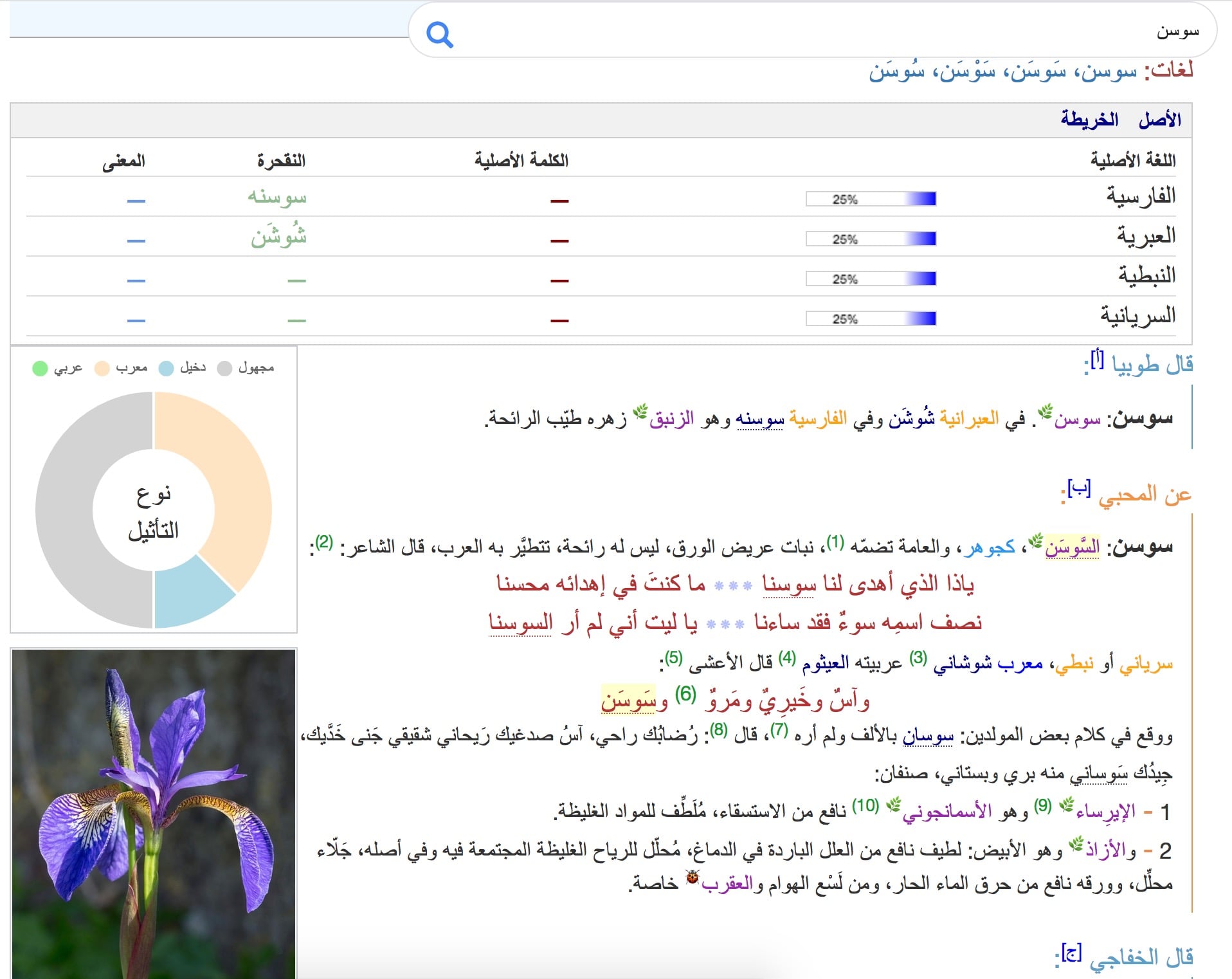1232x979 pixels.
Task: Click the ladybug icon beside العقرب
Action: 693,877
